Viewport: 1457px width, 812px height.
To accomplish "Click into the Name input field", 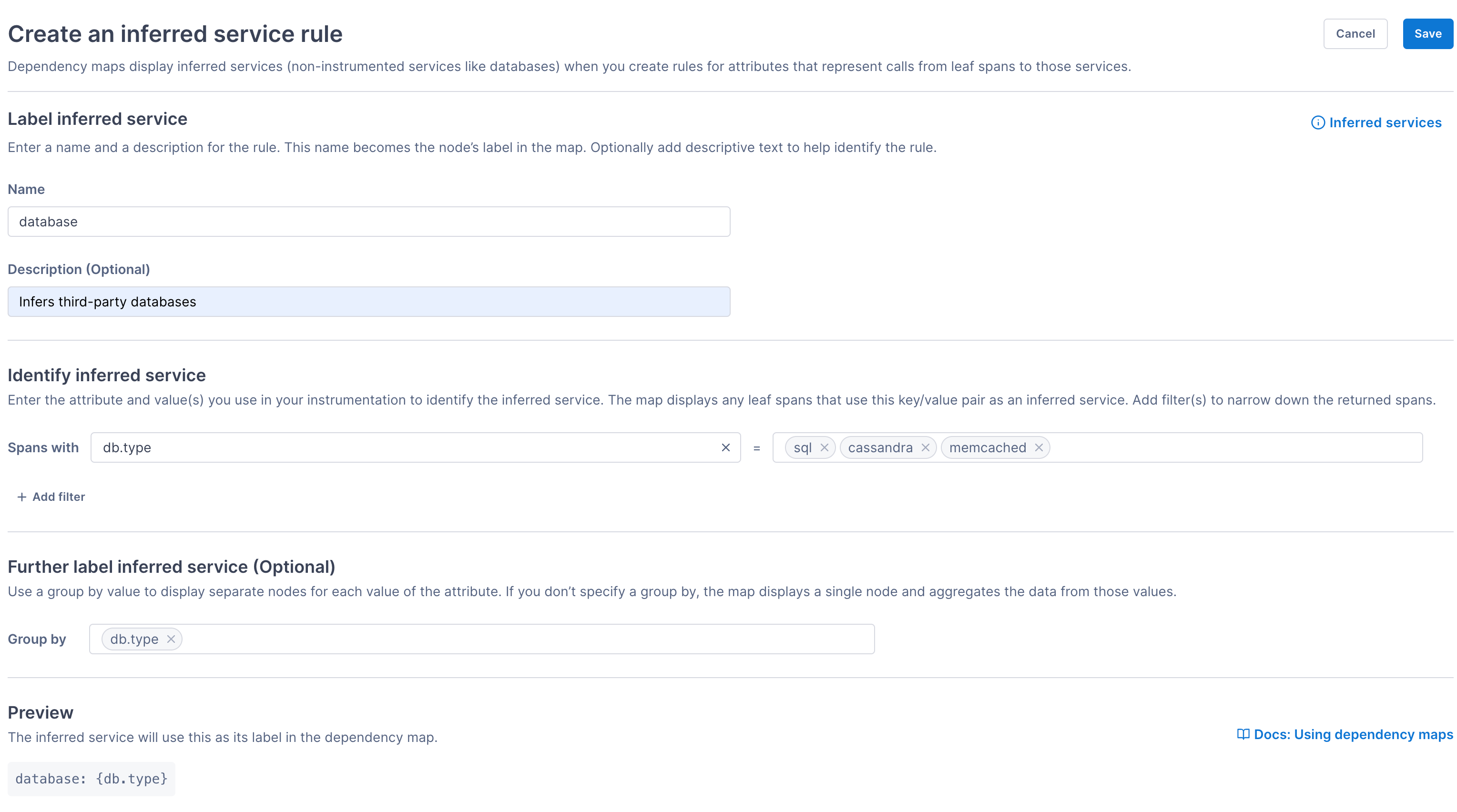I will pyautogui.click(x=368, y=222).
